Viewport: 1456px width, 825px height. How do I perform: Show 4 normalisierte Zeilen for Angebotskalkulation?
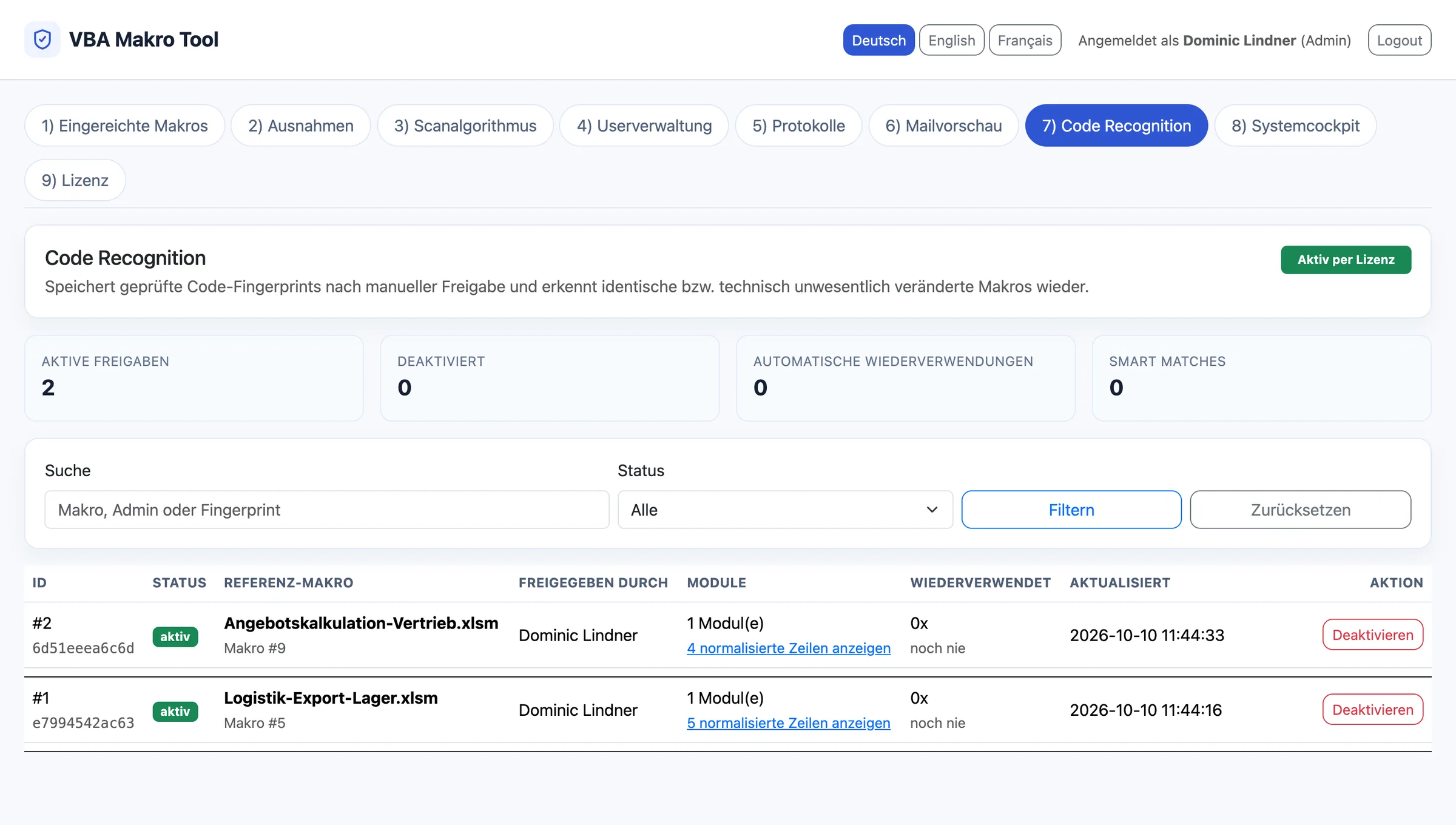point(789,648)
